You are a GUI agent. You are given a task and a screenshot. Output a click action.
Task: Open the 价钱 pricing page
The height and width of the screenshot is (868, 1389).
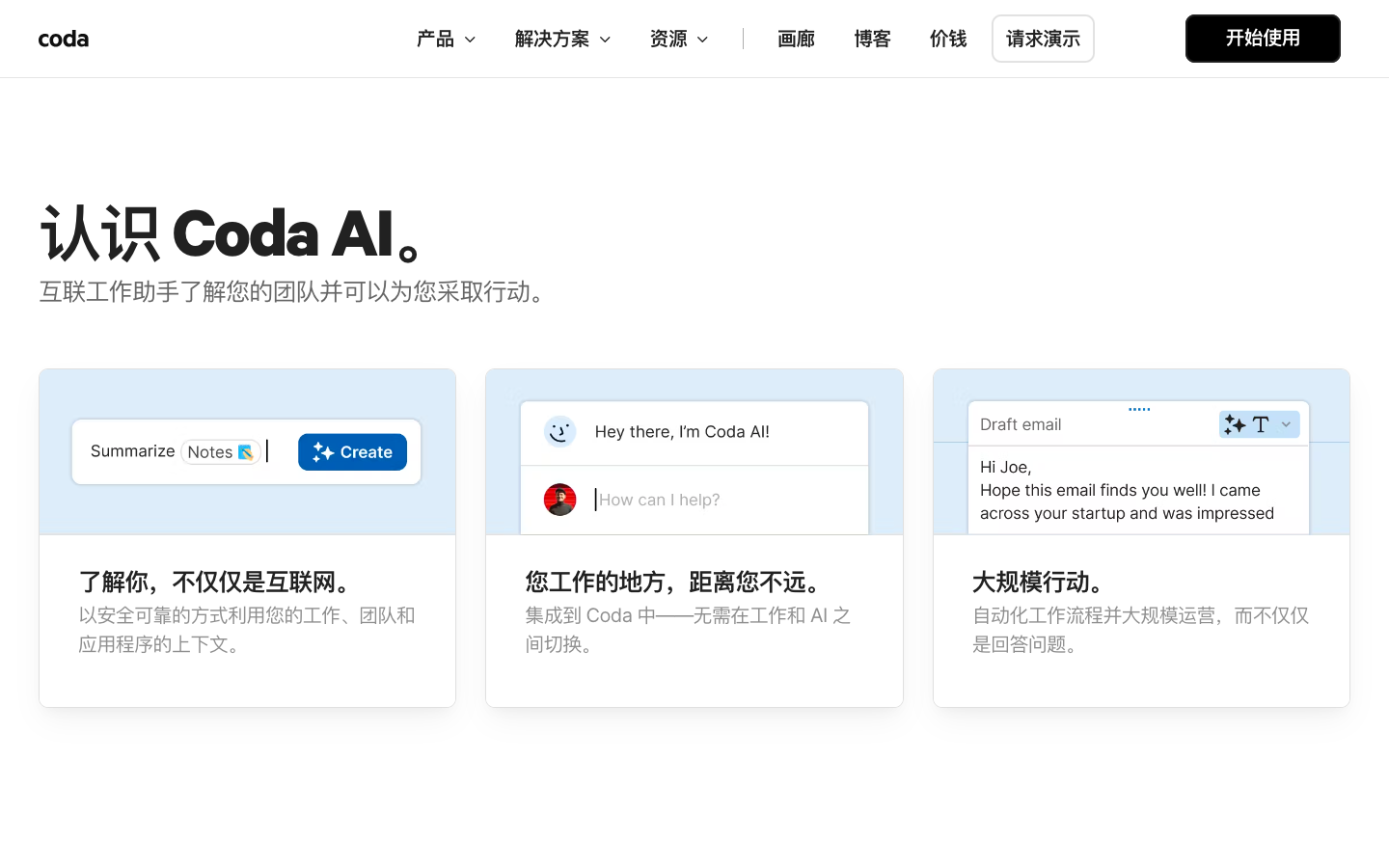click(948, 39)
